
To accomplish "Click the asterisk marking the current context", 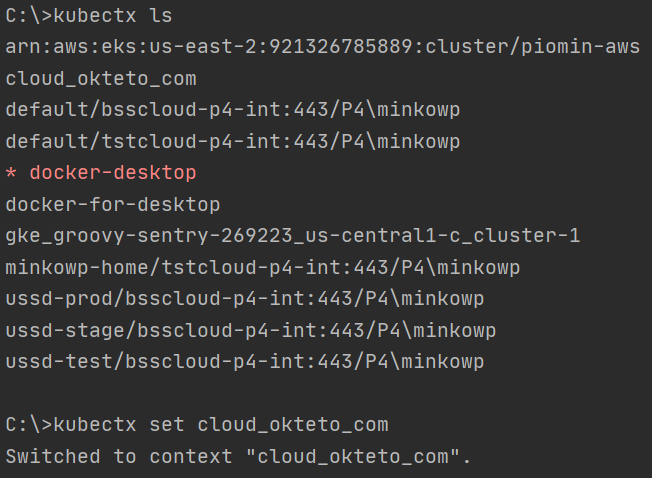I will click(x=11, y=174).
